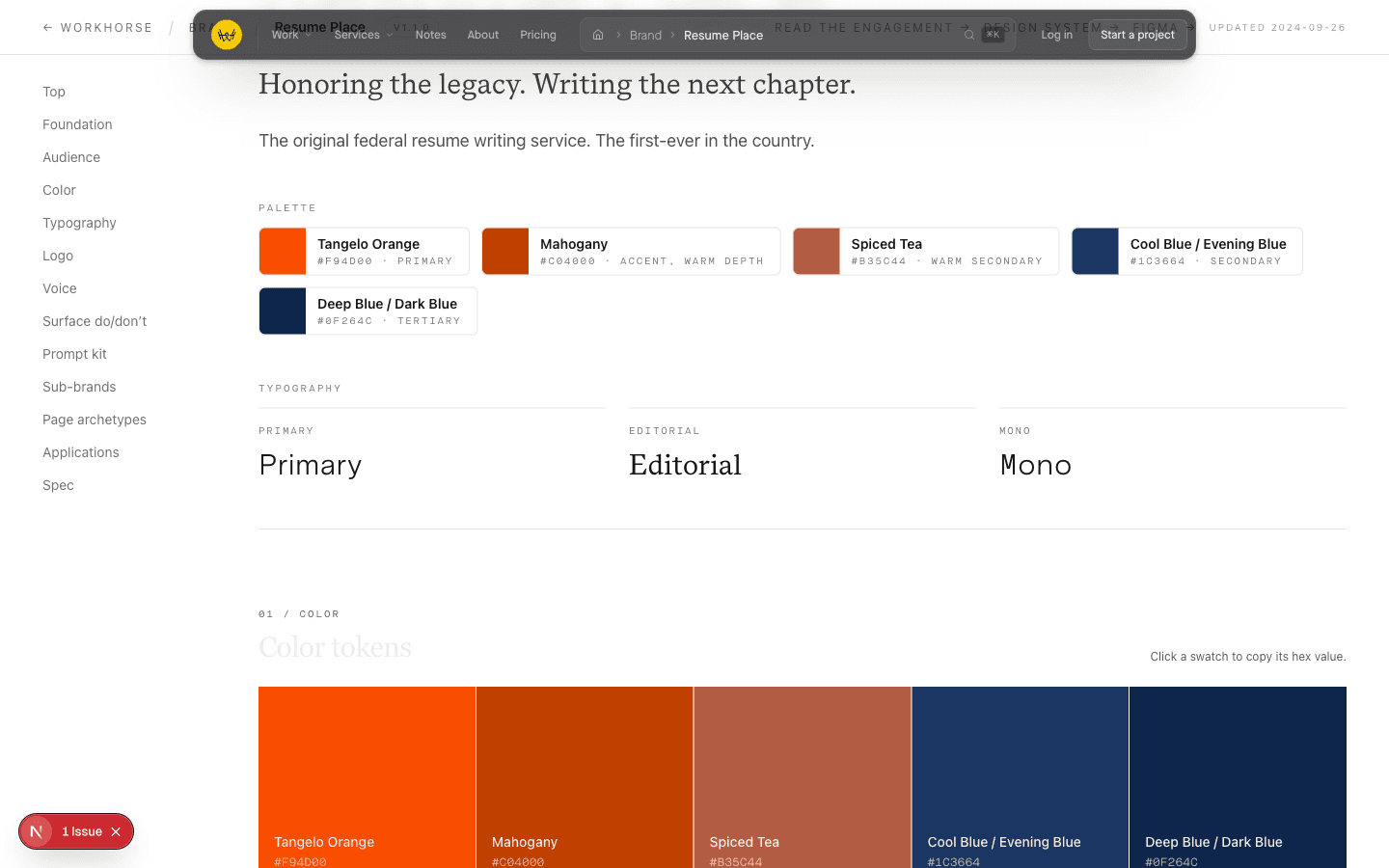The image size is (1389, 868).
Task: Click Cool Blue / Evening Blue palette chip
Action: point(1187,252)
